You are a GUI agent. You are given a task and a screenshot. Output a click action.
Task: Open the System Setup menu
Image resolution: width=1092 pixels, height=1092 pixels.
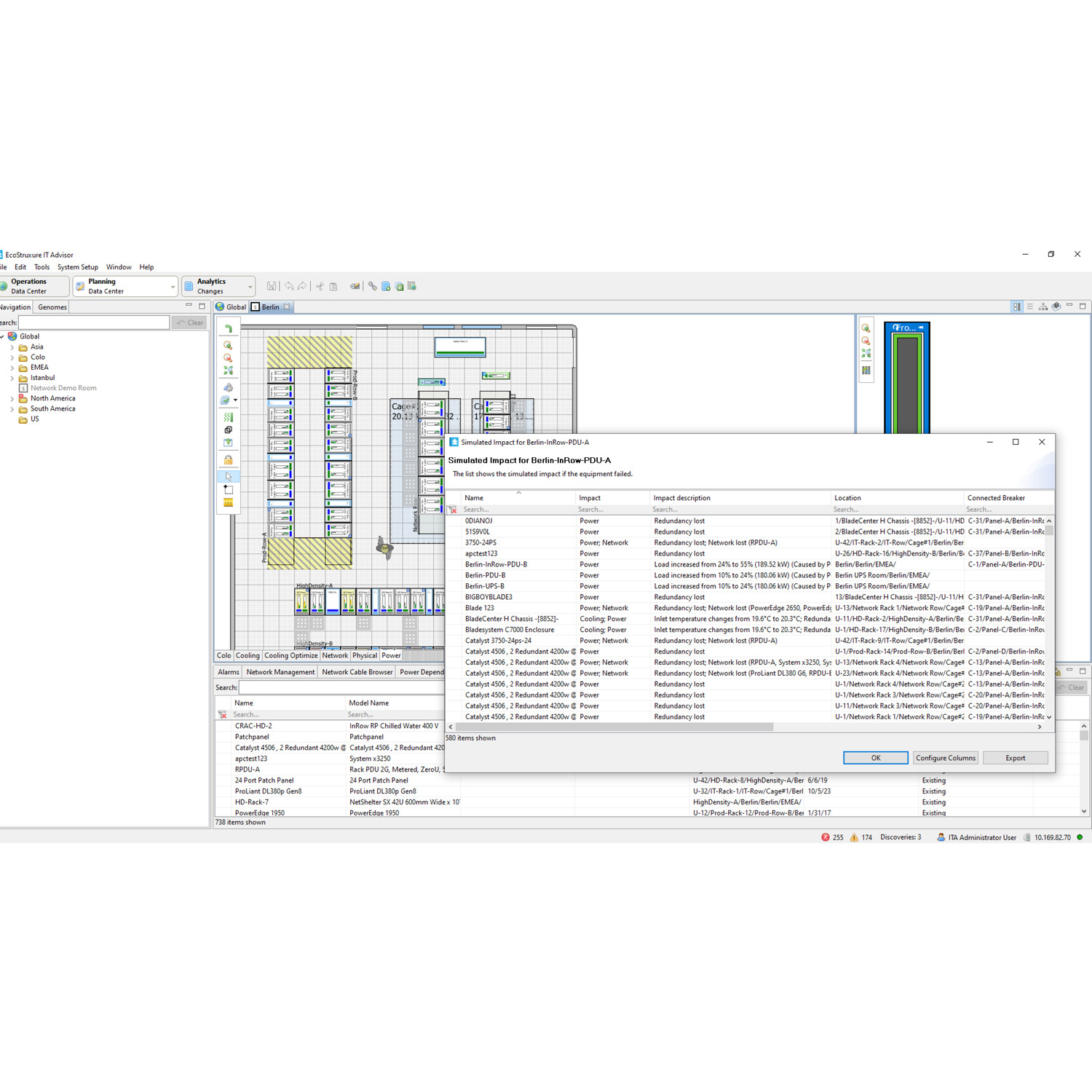coord(78,267)
